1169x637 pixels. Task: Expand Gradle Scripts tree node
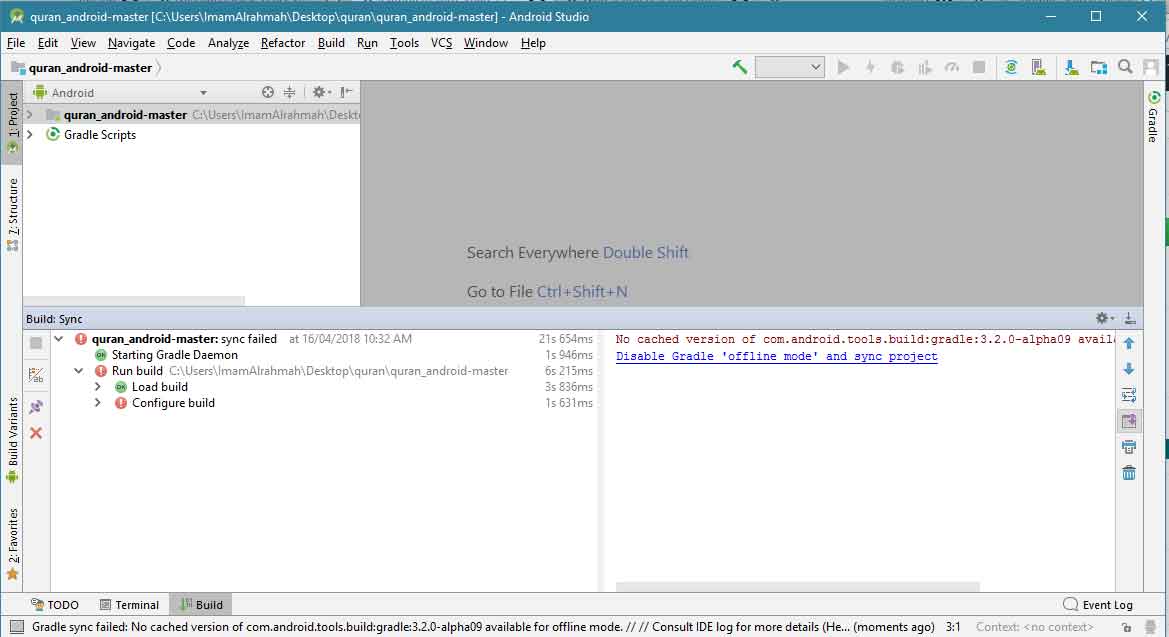pyautogui.click(x=30, y=135)
